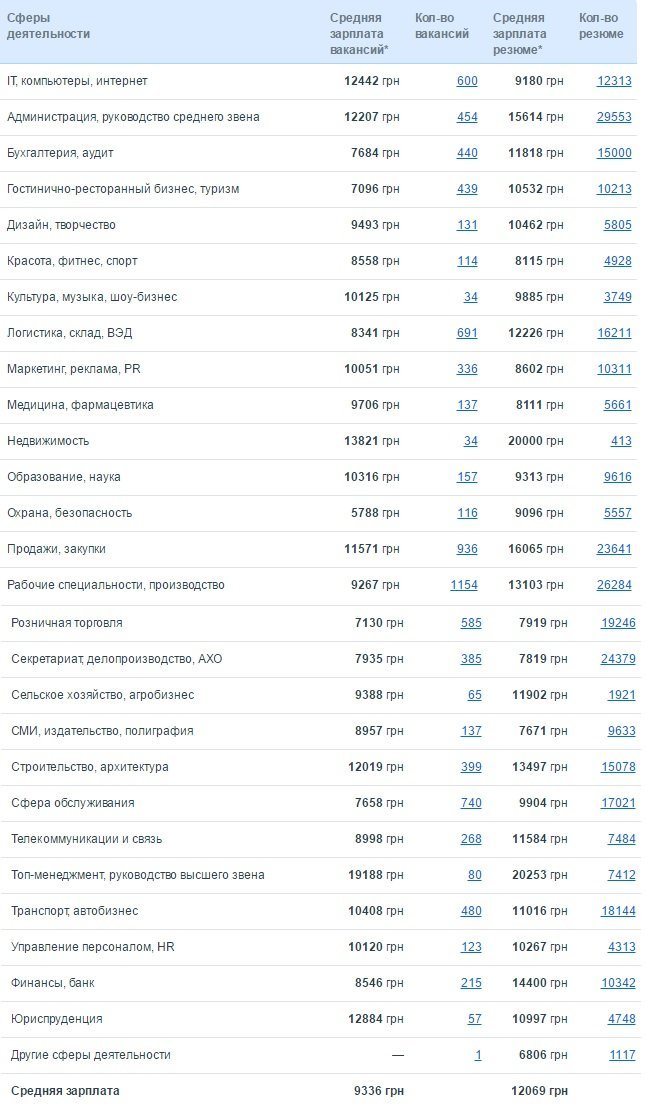Open the 600 vacancies link for IT
650x1104 pixels.
pos(467,81)
